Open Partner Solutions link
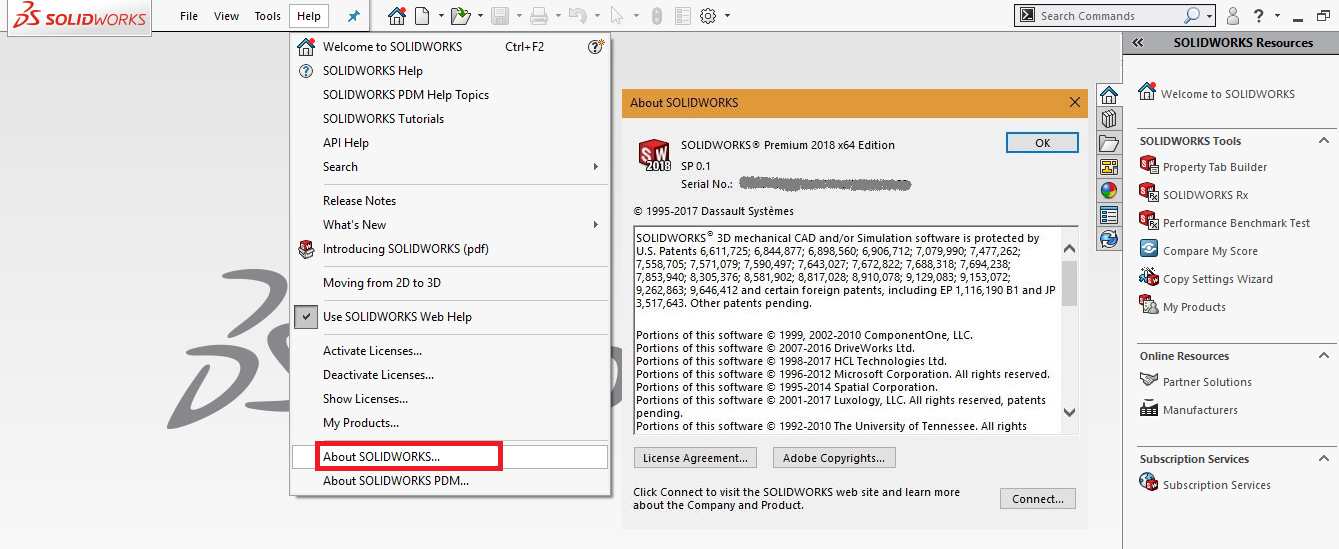Screen dimensions: 1339x549 coord(1206,382)
